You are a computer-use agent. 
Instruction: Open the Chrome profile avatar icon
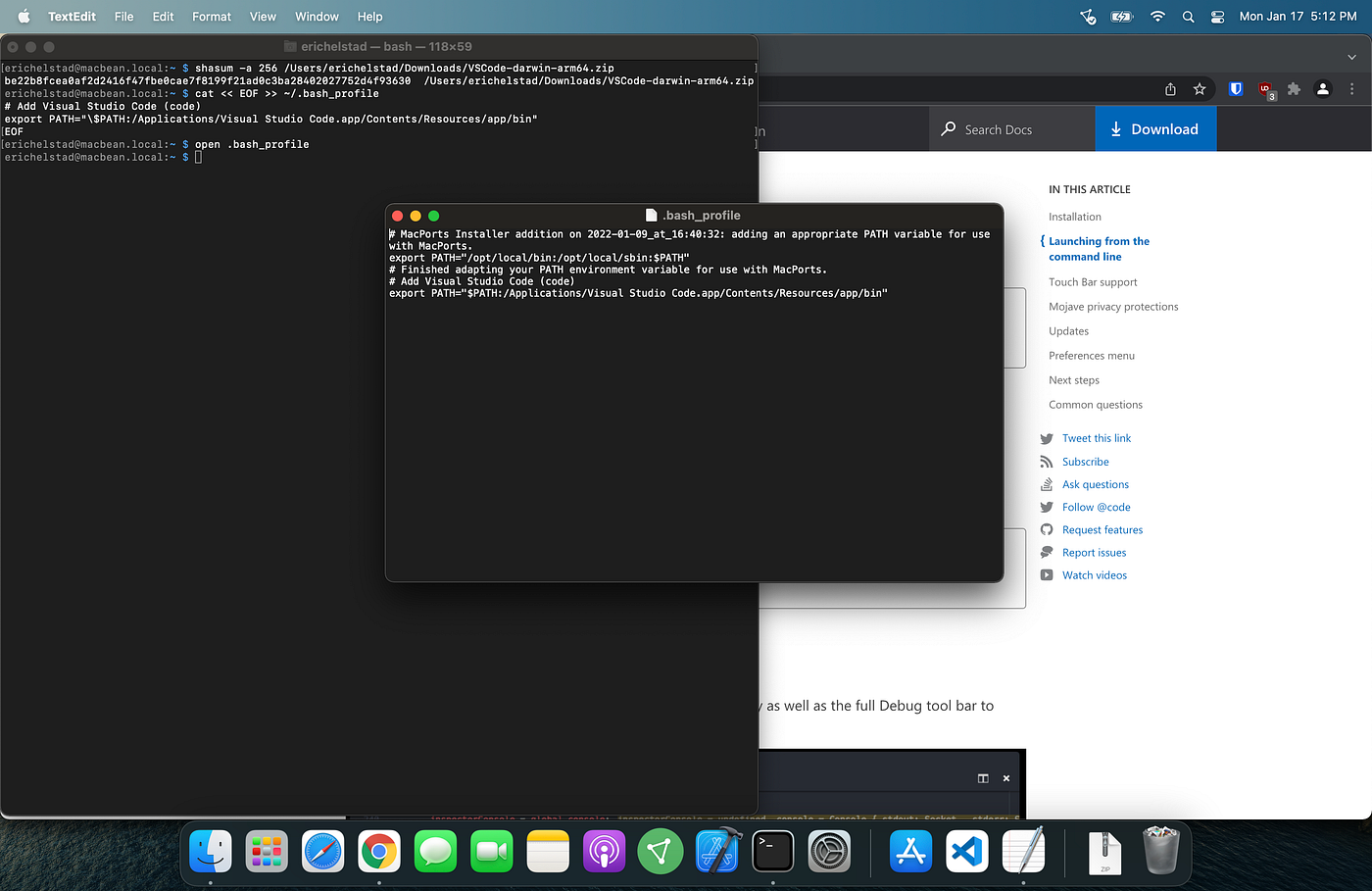1323,88
